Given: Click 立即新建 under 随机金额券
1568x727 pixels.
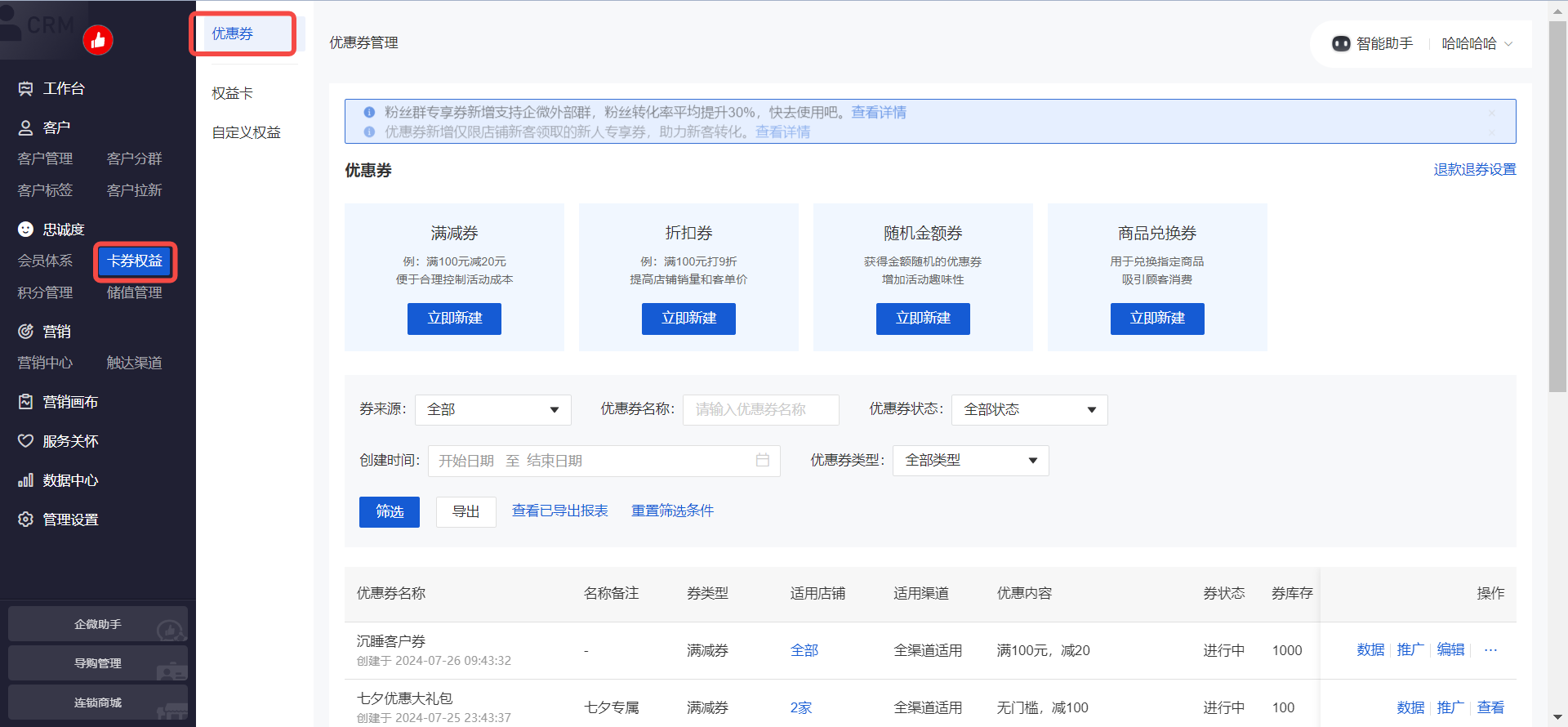Looking at the screenshot, I should coord(924,319).
